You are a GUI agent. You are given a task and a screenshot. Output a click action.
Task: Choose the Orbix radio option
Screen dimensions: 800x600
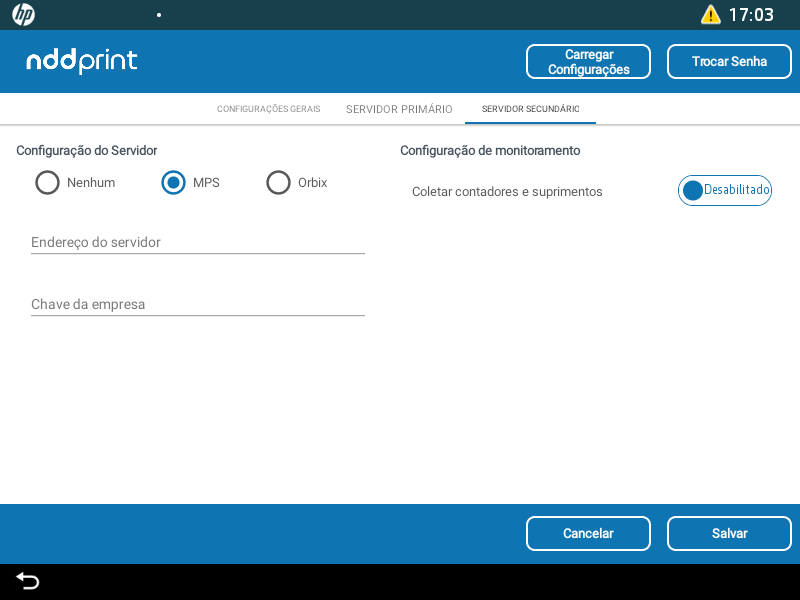click(278, 183)
